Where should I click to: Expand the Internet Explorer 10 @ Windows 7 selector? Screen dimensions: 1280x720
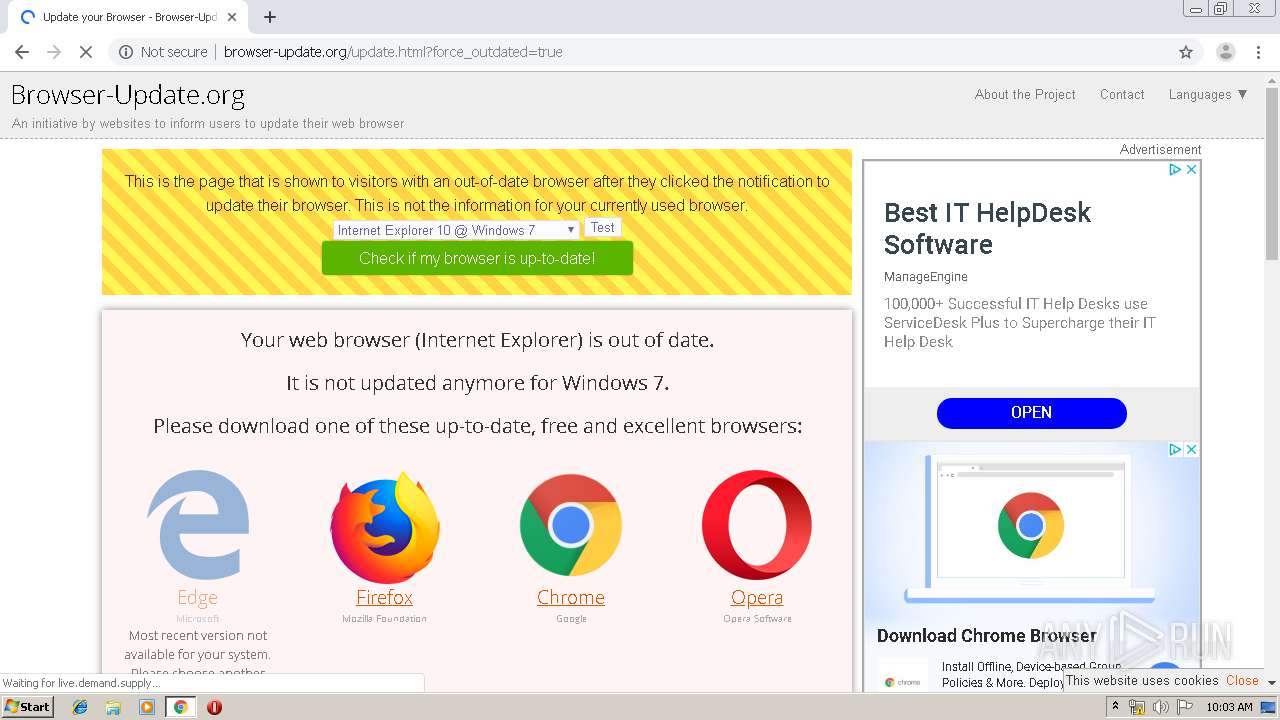[456, 230]
